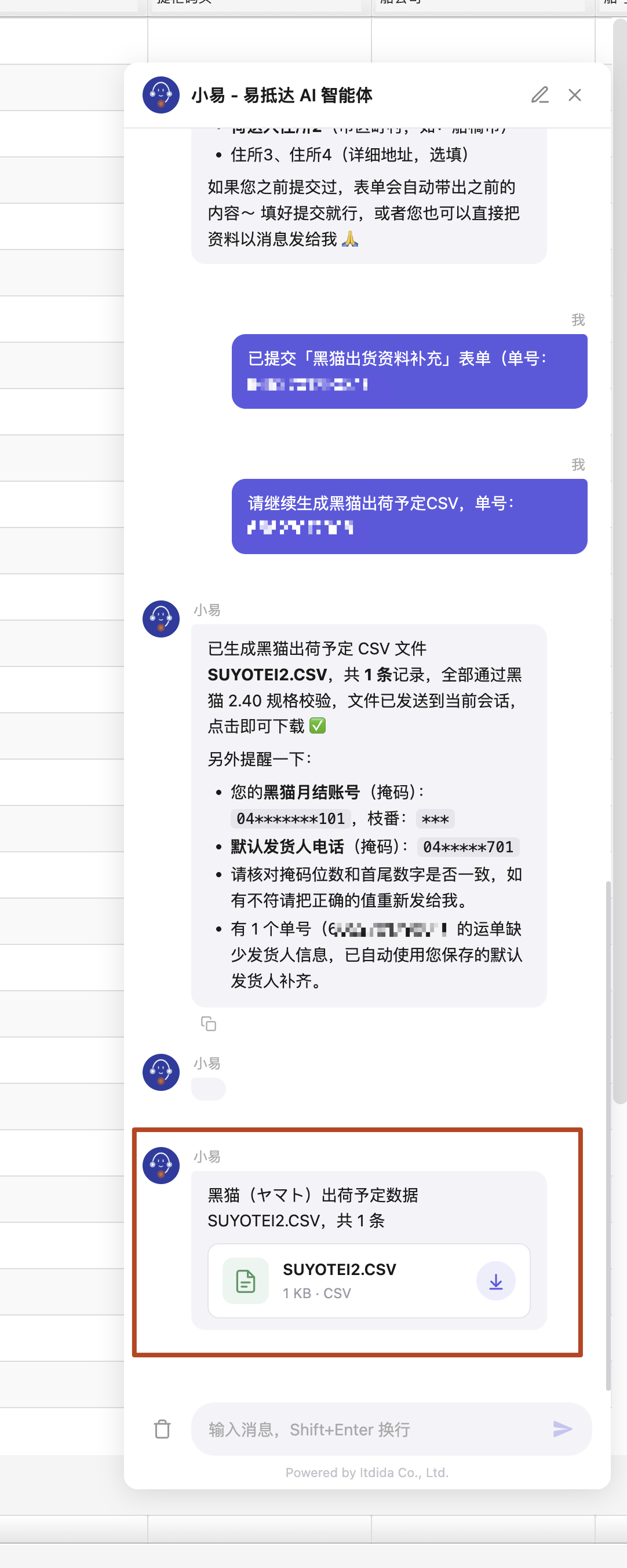Click the masked phone 04*****701

coord(468,847)
